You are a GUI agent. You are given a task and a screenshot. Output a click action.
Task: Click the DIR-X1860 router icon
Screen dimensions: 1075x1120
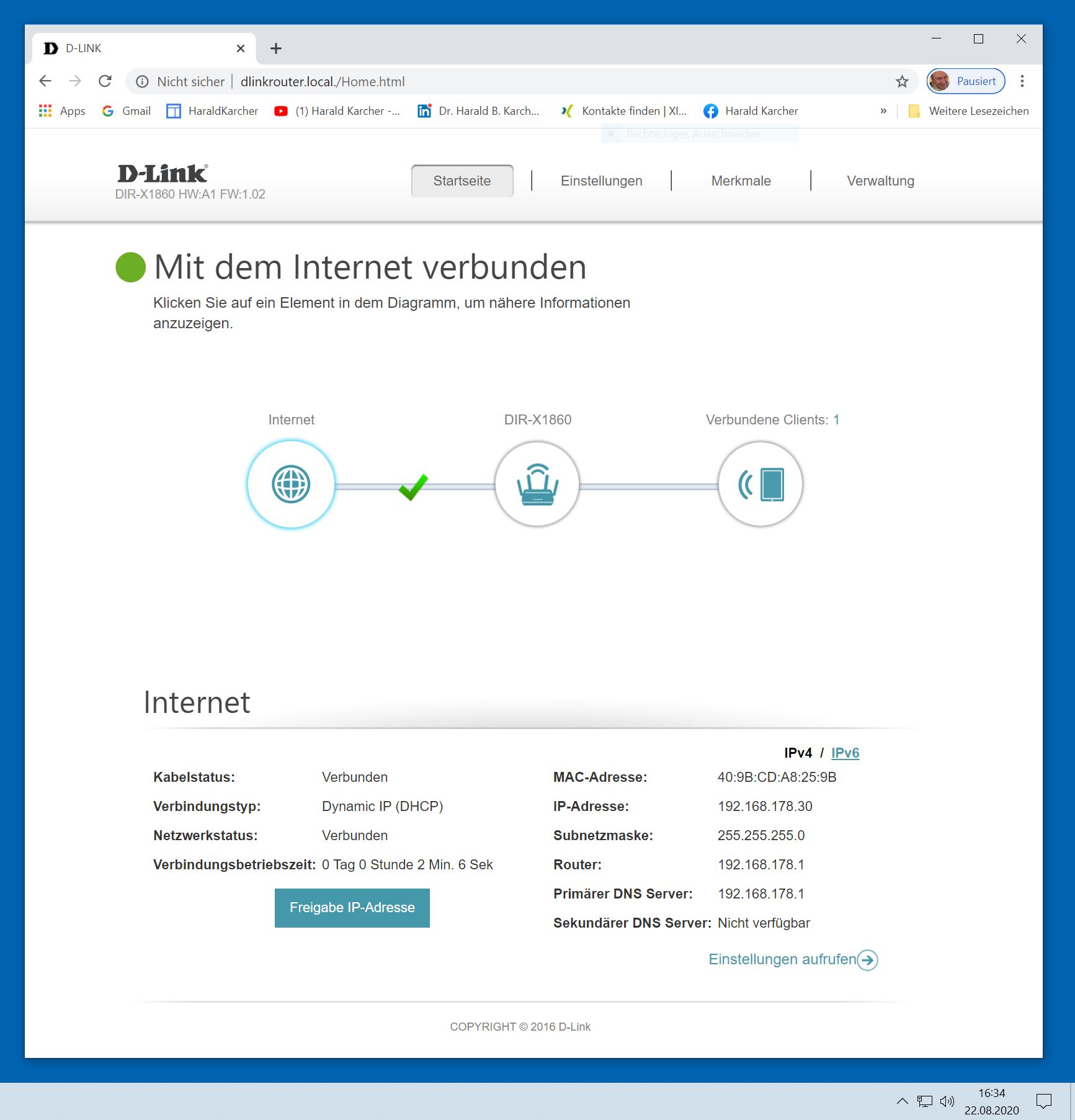click(x=537, y=484)
